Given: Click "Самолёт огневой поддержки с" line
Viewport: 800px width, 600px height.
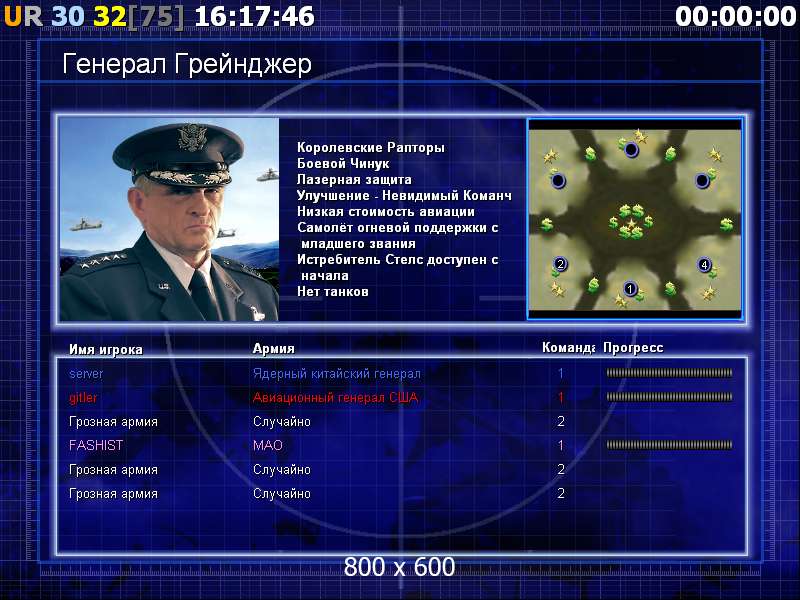Looking at the screenshot, I should tap(397, 228).
